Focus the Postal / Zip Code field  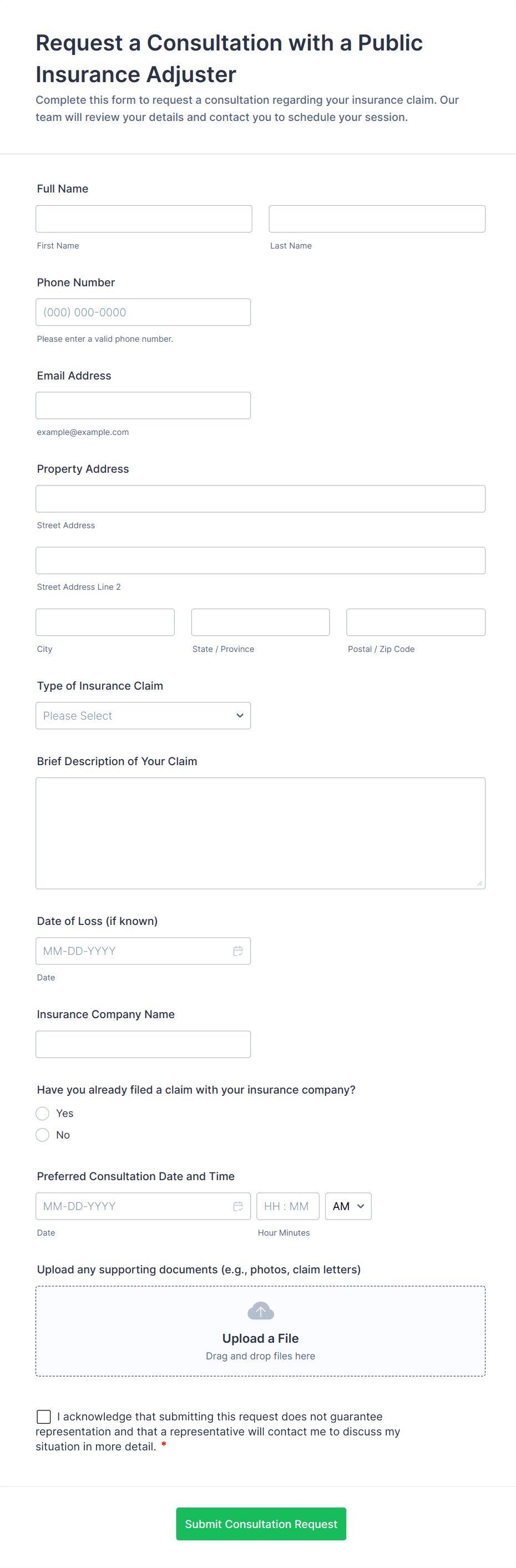416,622
